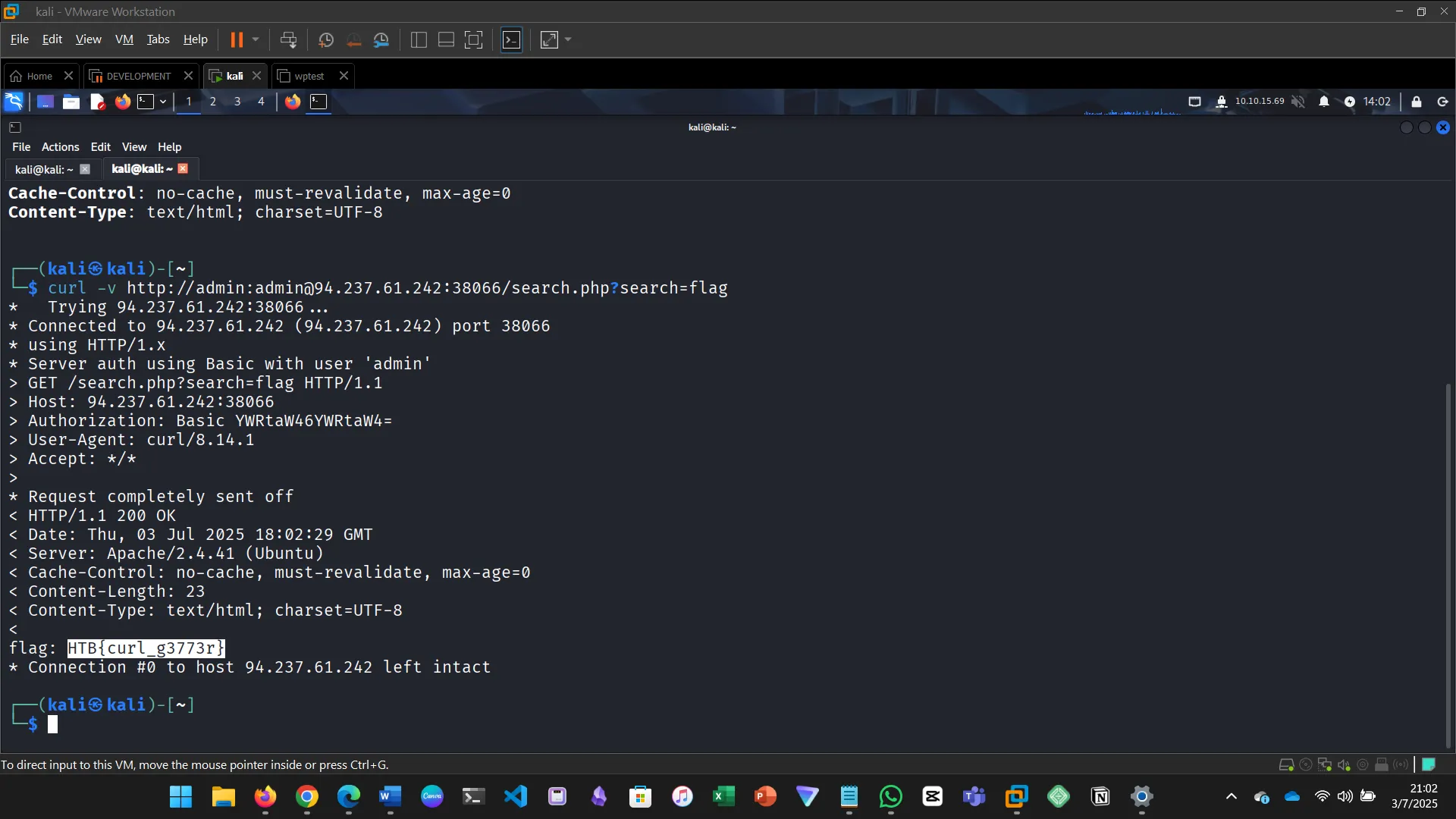Take a VM snapshot
The image size is (1456, 819).
pyautogui.click(x=326, y=39)
